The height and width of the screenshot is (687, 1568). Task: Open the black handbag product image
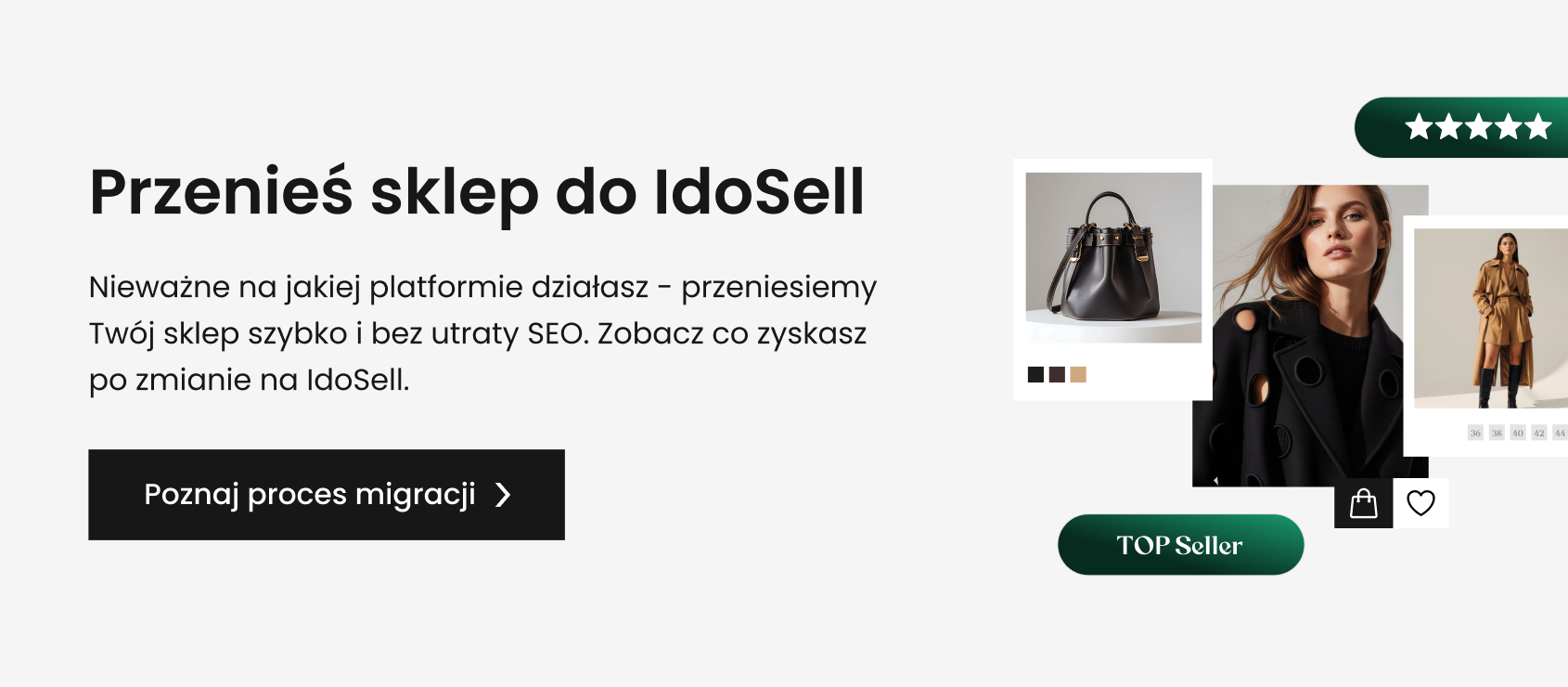(x=1113, y=257)
